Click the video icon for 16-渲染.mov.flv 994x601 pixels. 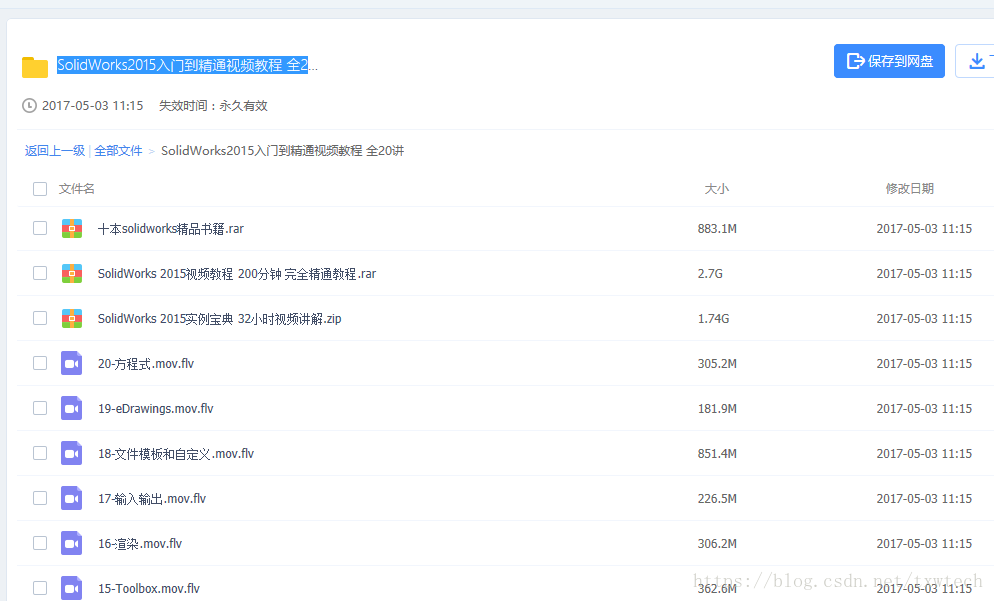coord(72,543)
